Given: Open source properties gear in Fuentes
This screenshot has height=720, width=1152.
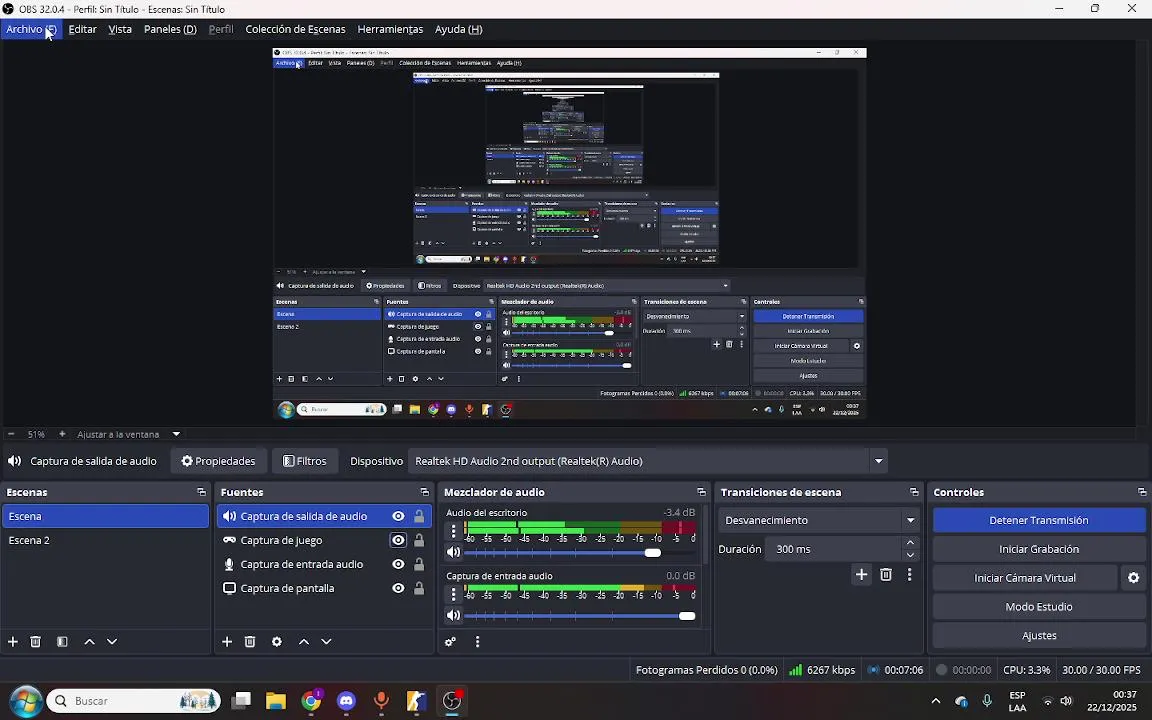Looking at the screenshot, I should tap(277, 642).
